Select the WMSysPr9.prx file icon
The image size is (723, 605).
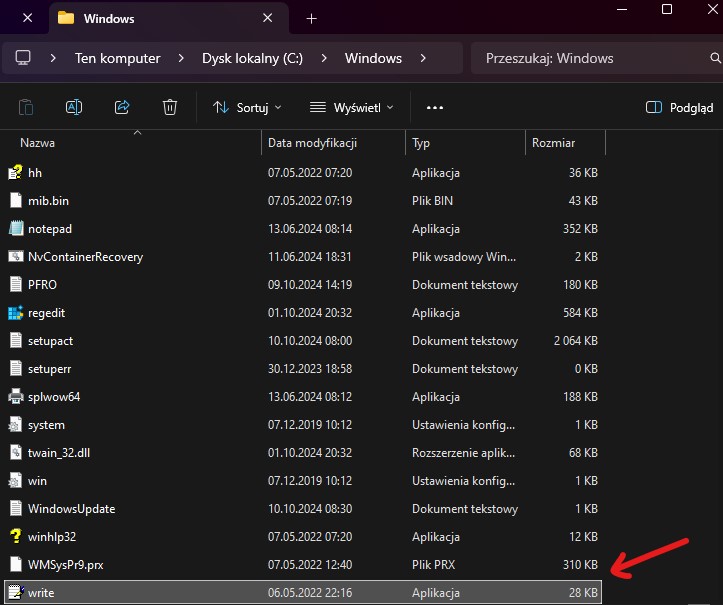(x=16, y=564)
